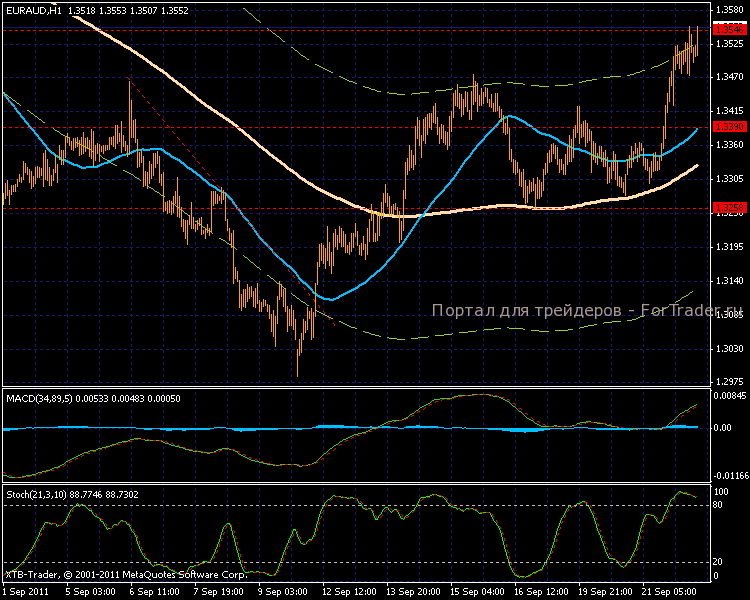Click the EURAUD,H1 chart title label

(32, 9)
